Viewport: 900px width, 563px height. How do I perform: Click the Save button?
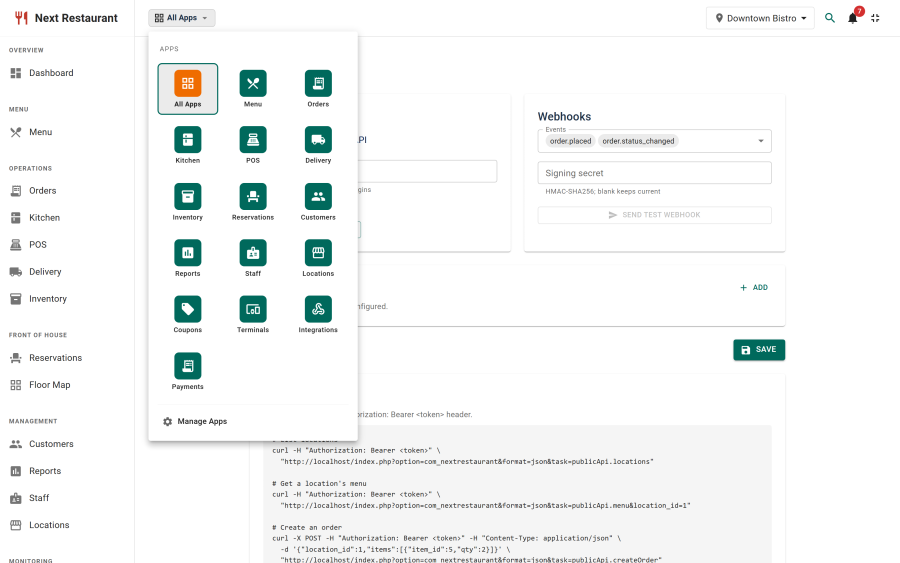(759, 350)
